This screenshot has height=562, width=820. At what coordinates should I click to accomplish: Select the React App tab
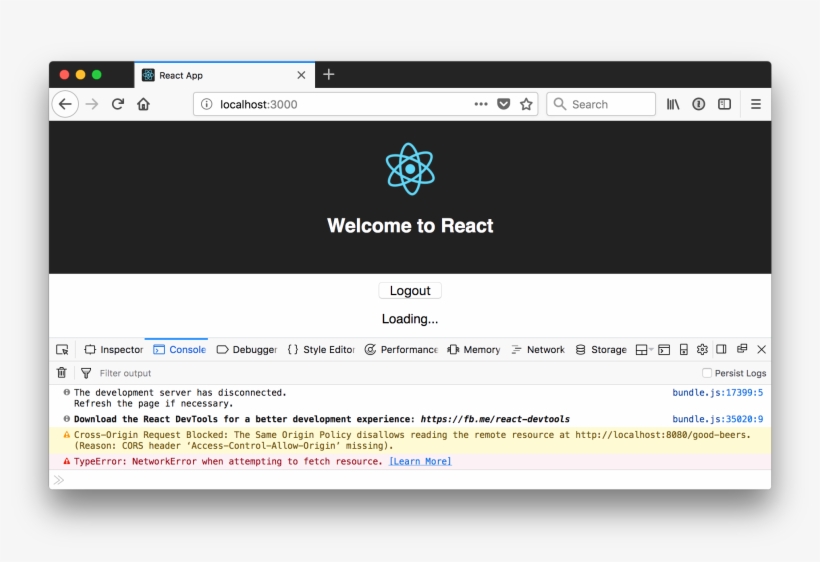(x=225, y=75)
